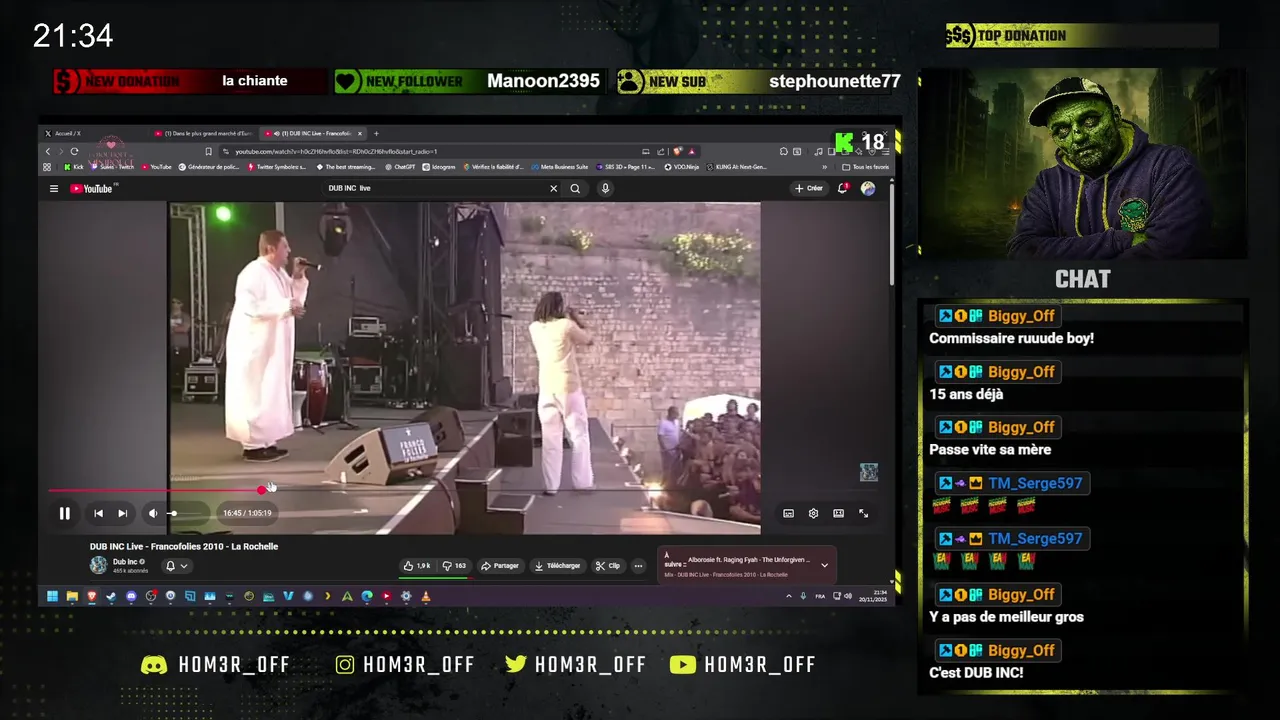The height and width of the screenshot is (720, 1280).
Task: Start voice search with microphone
Action: pos(605,188)
